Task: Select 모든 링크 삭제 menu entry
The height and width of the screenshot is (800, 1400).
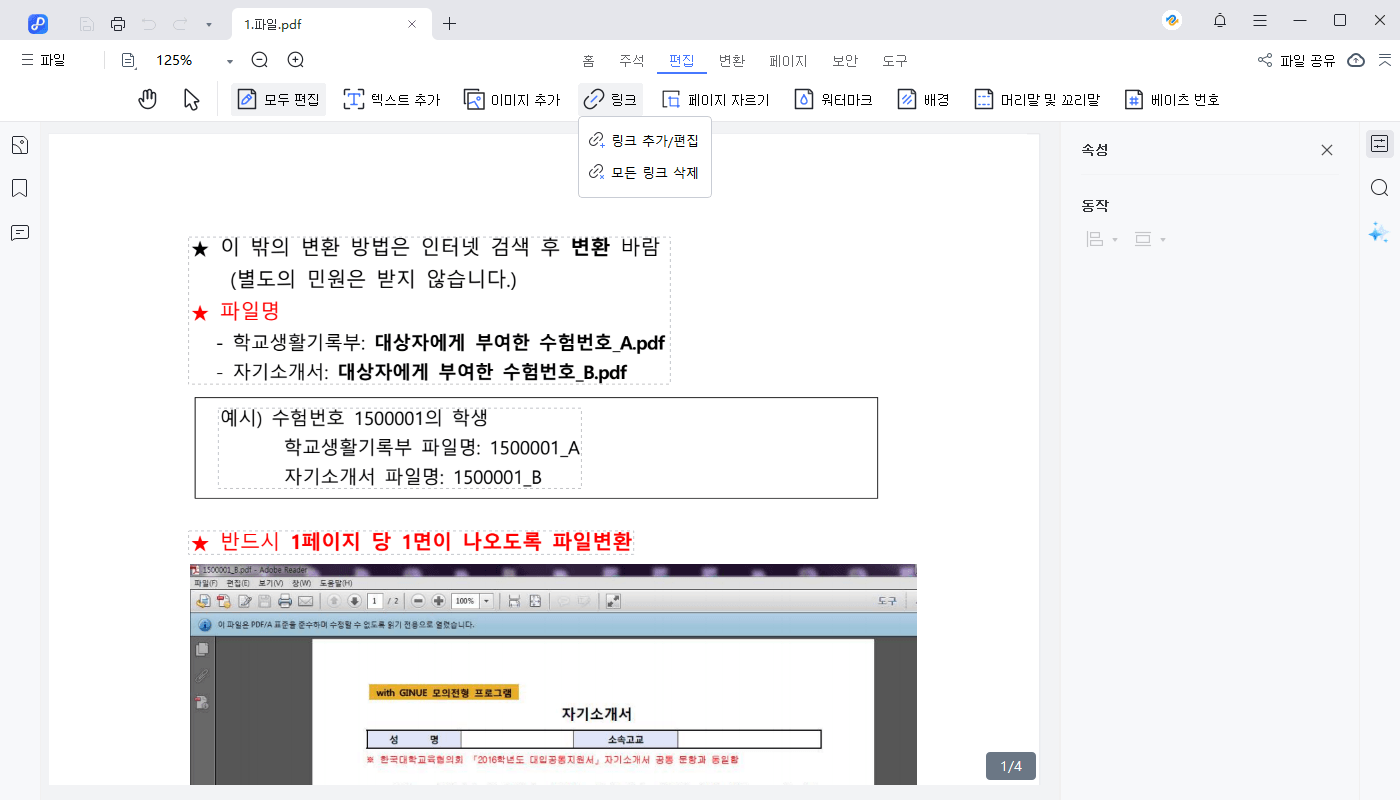Action: (644, 172)
